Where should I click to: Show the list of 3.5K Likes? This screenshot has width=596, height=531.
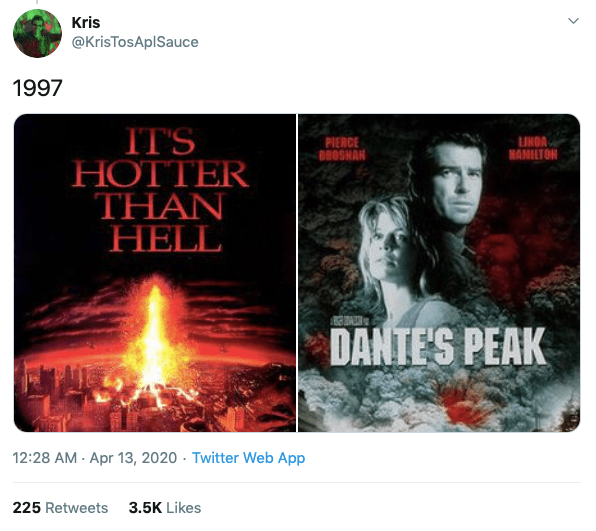pos(165,508)
